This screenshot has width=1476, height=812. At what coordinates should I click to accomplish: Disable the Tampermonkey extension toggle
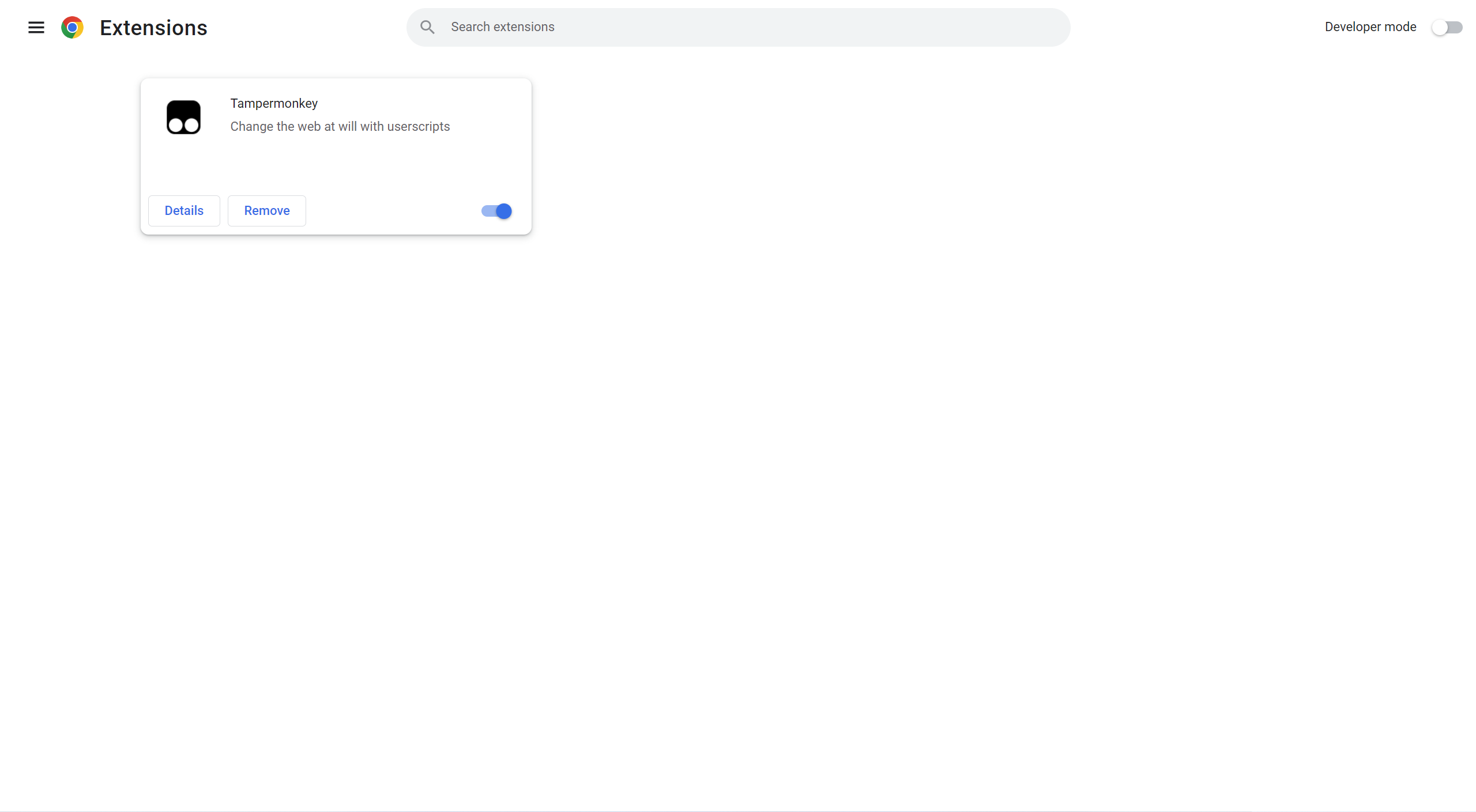tap(496, 211)
